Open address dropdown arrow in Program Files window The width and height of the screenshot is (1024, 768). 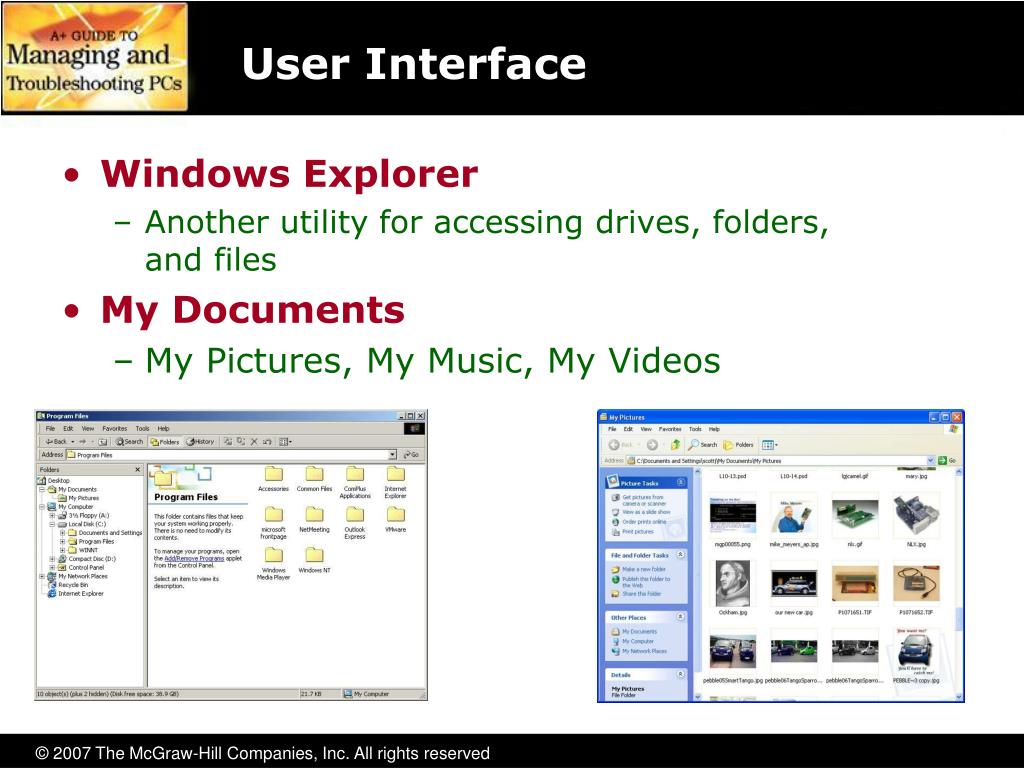point(392,455)
